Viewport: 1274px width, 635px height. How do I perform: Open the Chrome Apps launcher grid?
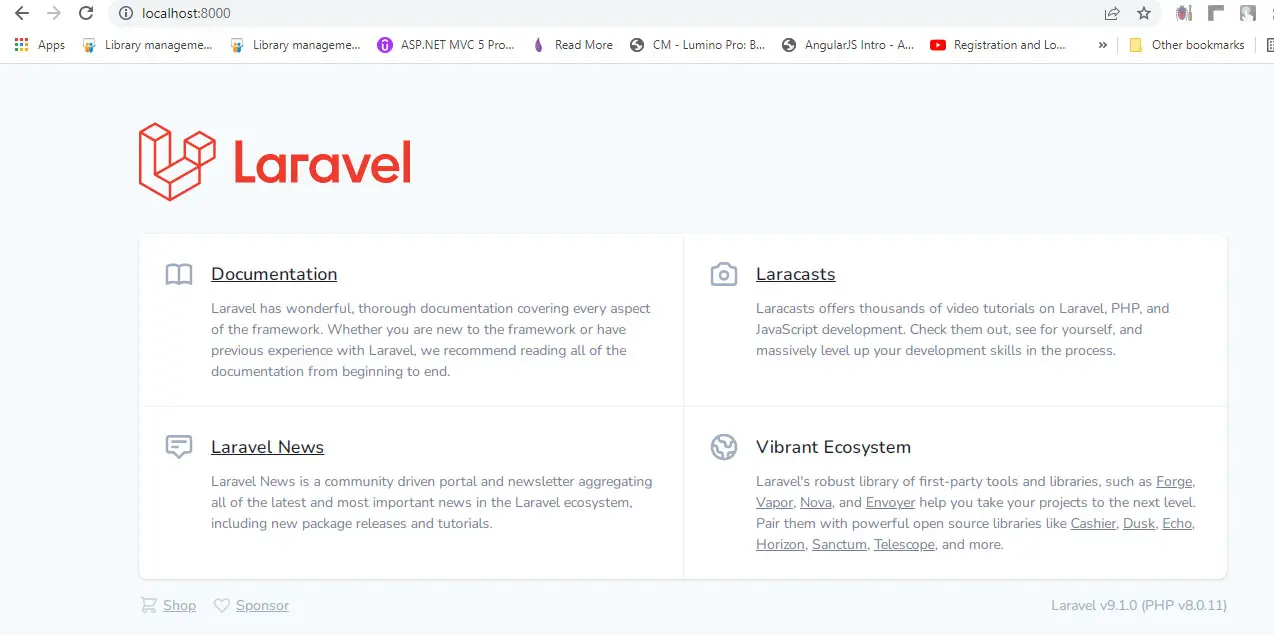click(x=20, y=44)
